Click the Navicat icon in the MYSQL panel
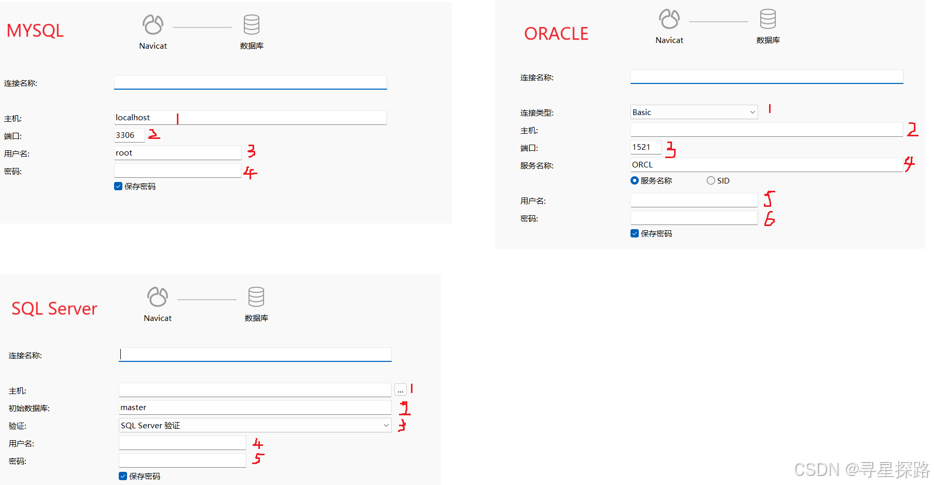Viewport: 934px width, 485px height. click(x=152, y=25)
